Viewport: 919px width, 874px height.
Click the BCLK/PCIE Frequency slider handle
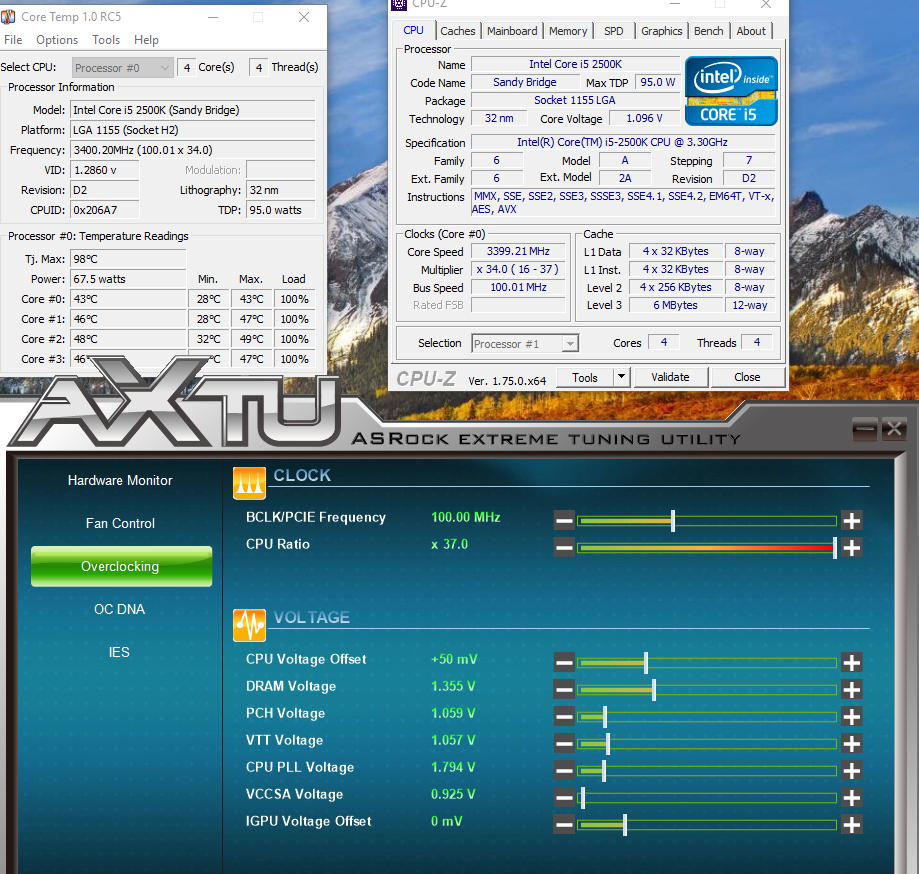(x=673, y=521)
